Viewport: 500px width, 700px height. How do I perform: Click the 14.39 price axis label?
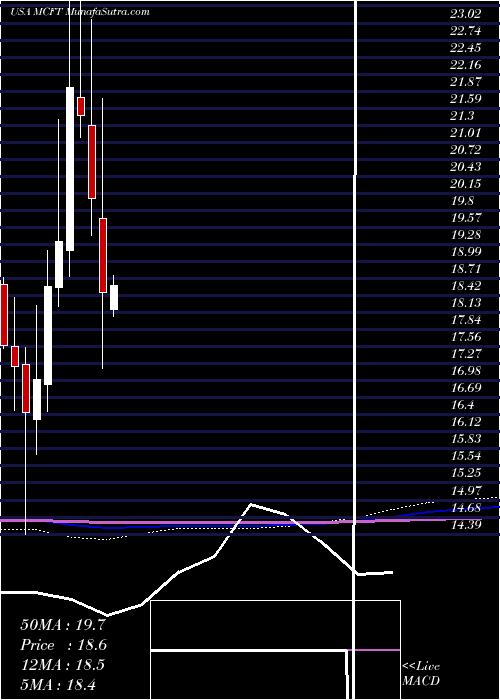(466, 524)
